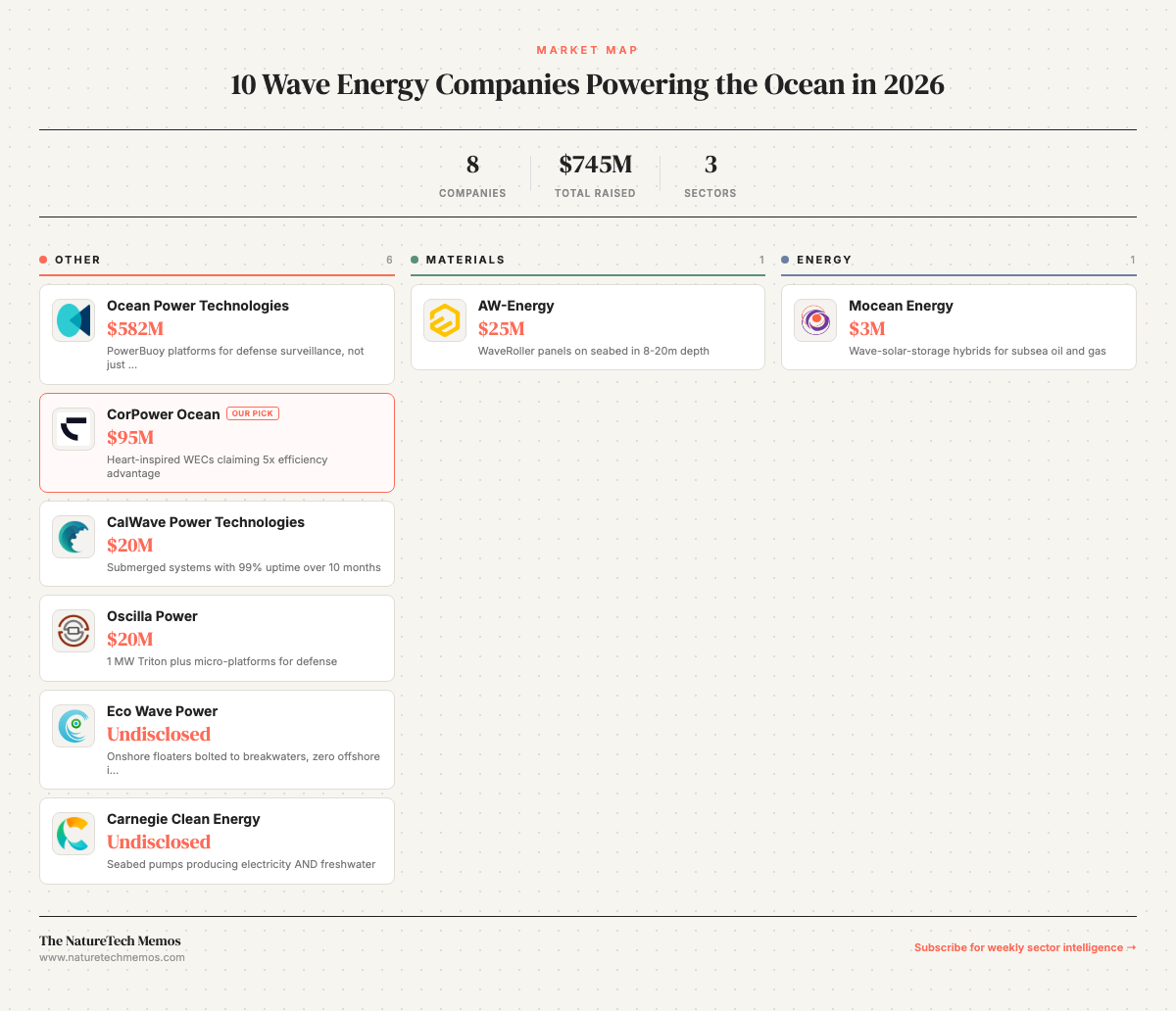Select the Ocean Power Technologies logo icon

pos(73,319)
